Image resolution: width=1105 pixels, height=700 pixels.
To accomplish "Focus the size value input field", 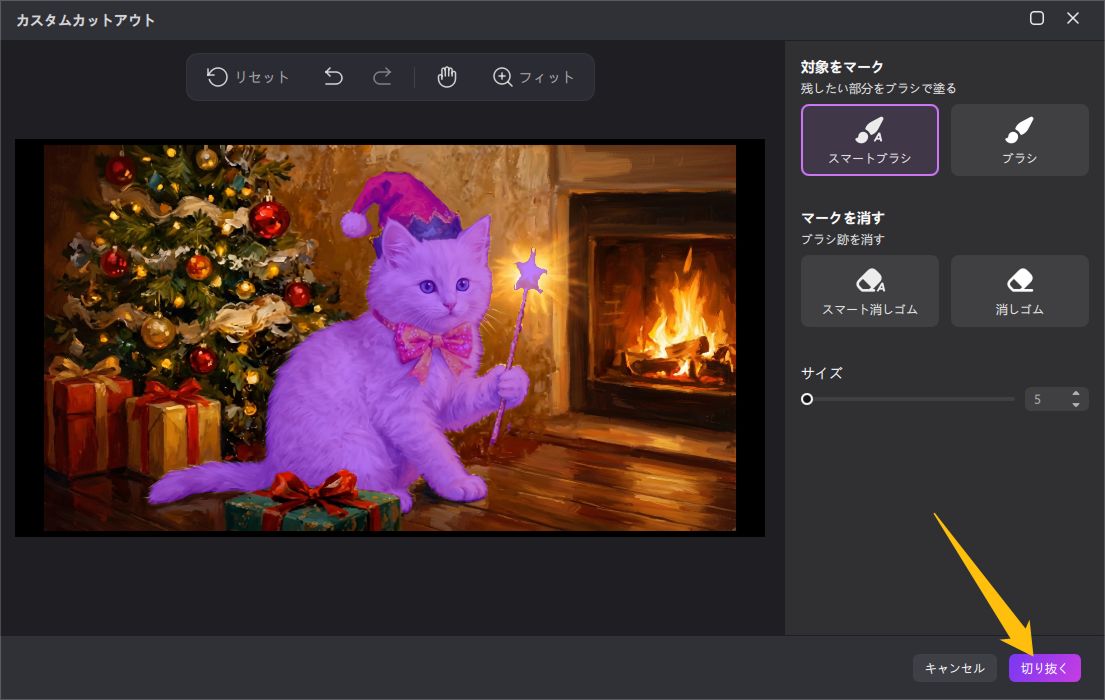I will 1045,399.
